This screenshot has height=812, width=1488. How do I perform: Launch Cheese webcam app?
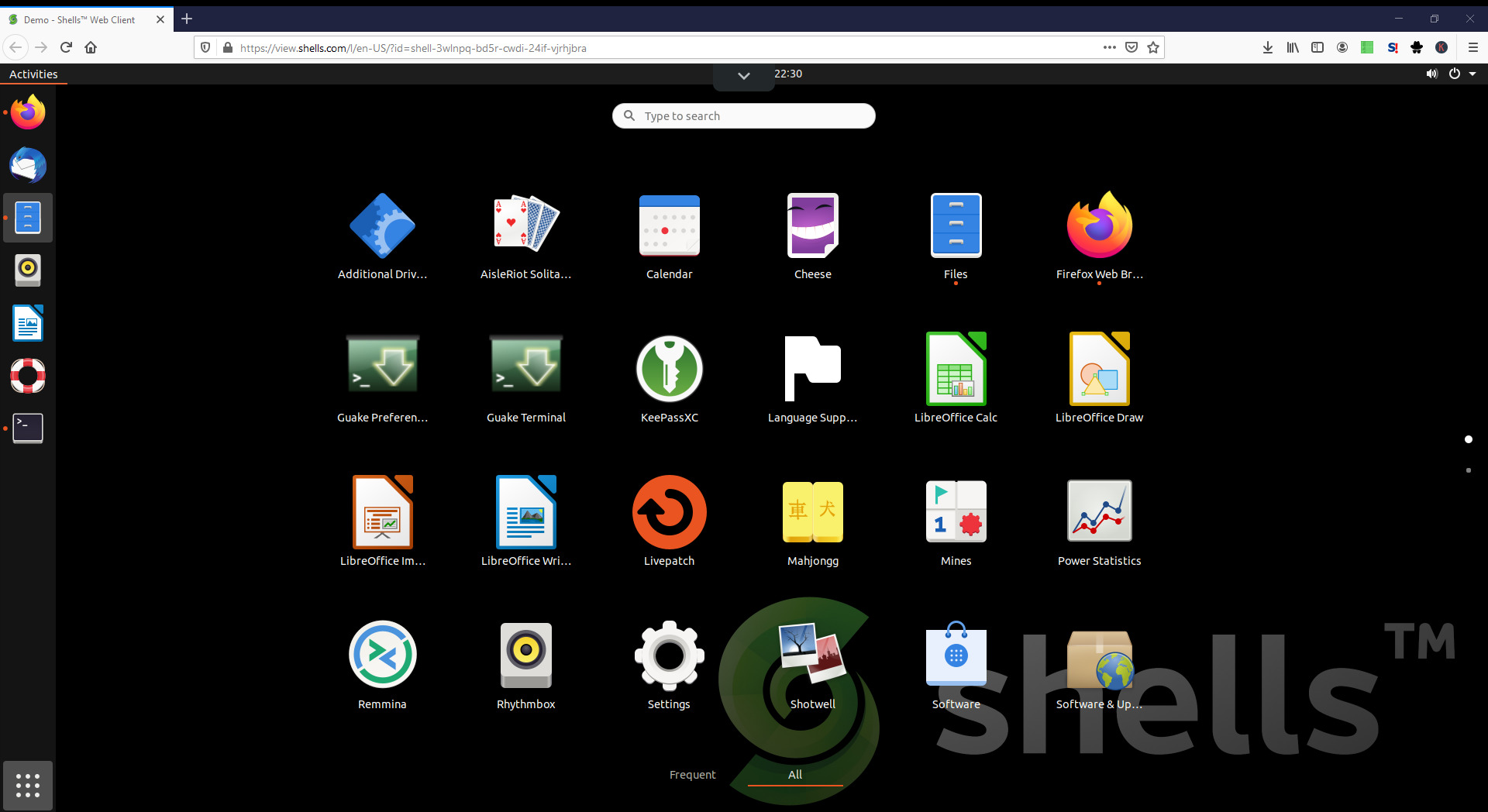813,236
